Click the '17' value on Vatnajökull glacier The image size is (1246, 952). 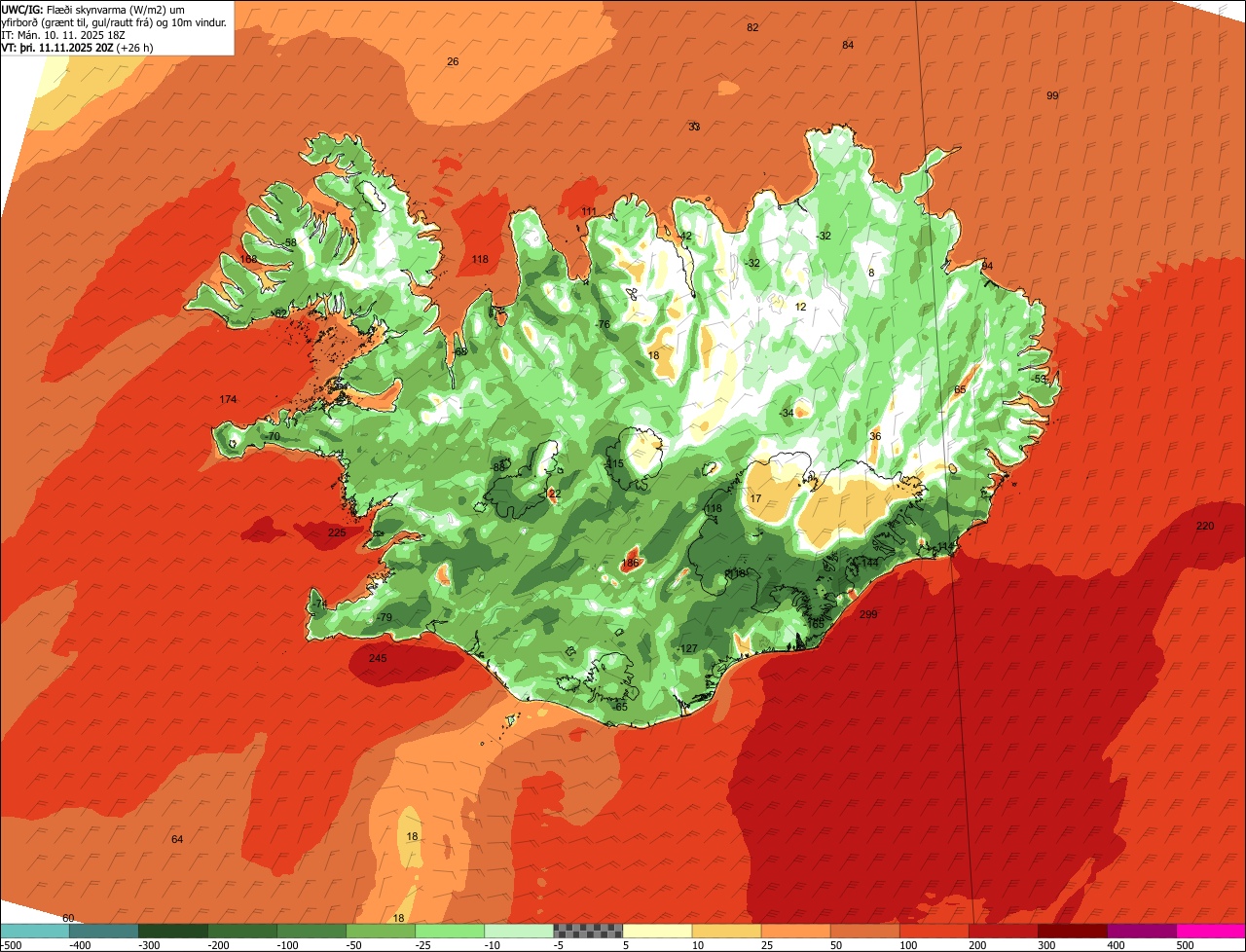tap(755, 498)
